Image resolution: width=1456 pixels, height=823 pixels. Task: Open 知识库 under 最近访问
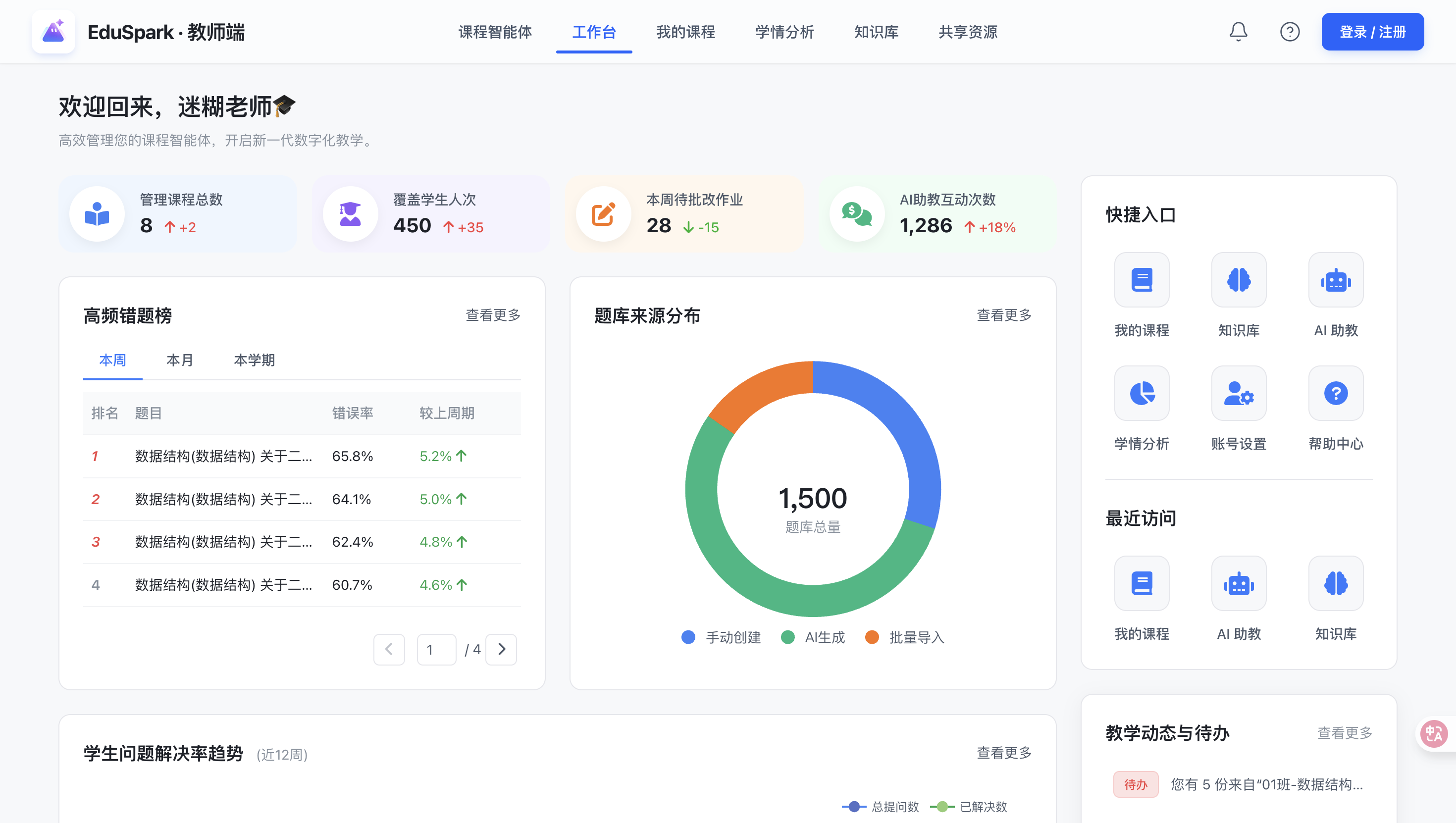(x=1336, y=583)
